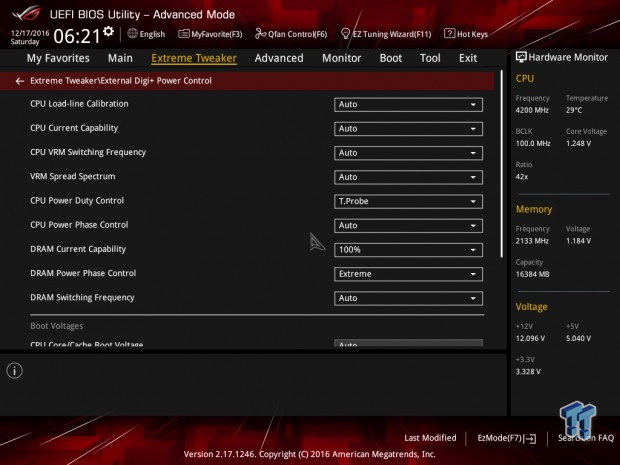The height and width of the screenshot is (465, 620).
Task: Open the Advanced tab
Action: [279, 58]
